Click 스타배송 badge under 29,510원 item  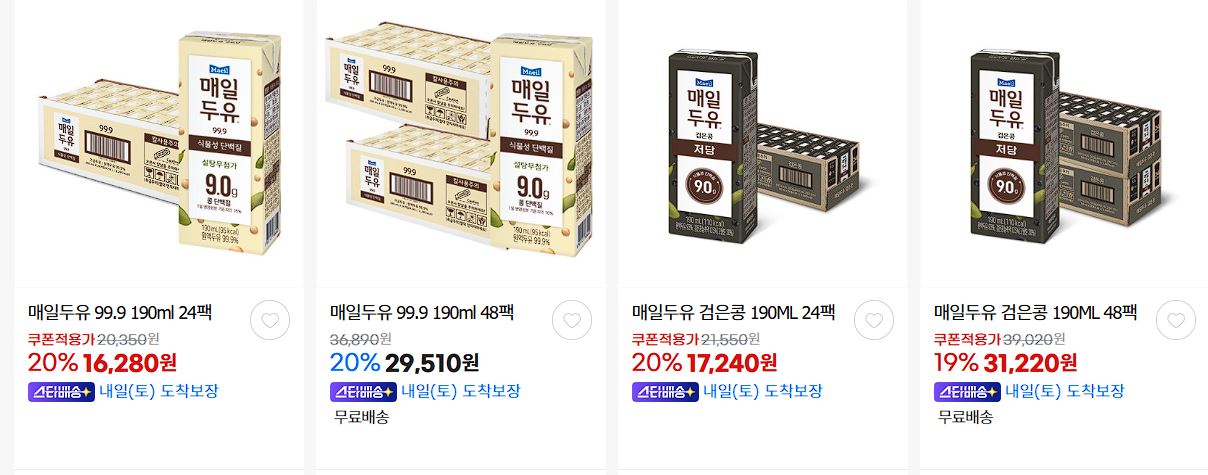pos(363,391)
